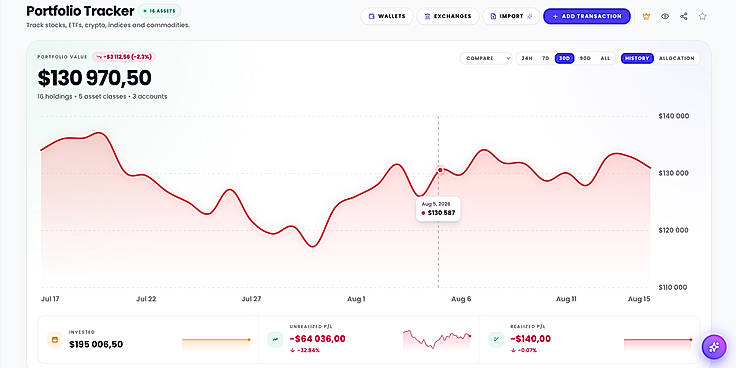
Task: Click the 16 Assets badge
Action: click(160, 11)
